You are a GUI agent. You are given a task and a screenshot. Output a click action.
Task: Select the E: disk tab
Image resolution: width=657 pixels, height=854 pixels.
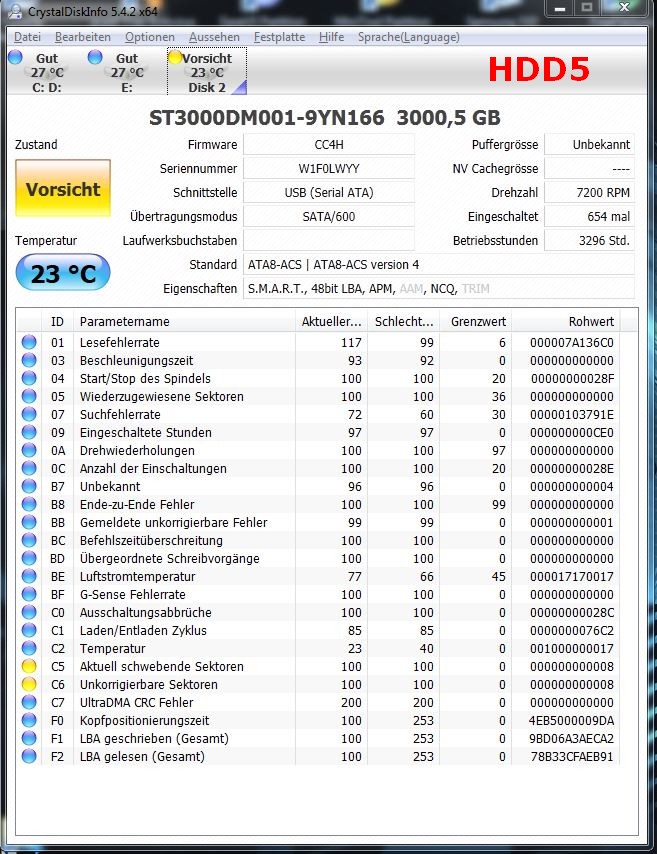[125, 72]
